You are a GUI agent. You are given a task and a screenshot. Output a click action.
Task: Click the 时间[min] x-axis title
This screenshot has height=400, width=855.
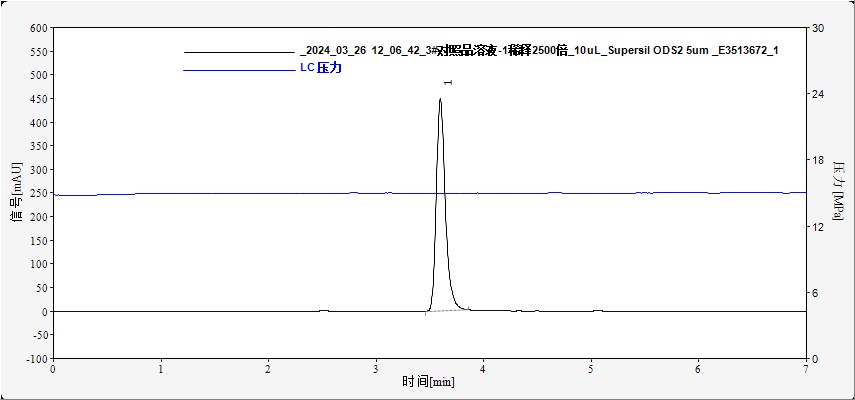(428, 382)
